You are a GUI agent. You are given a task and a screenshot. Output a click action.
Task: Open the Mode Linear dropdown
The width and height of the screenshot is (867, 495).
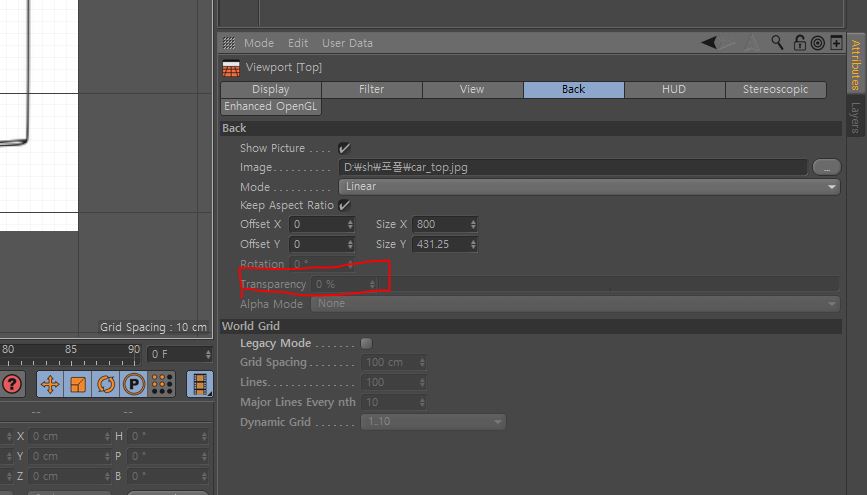[x=589, y=186]
